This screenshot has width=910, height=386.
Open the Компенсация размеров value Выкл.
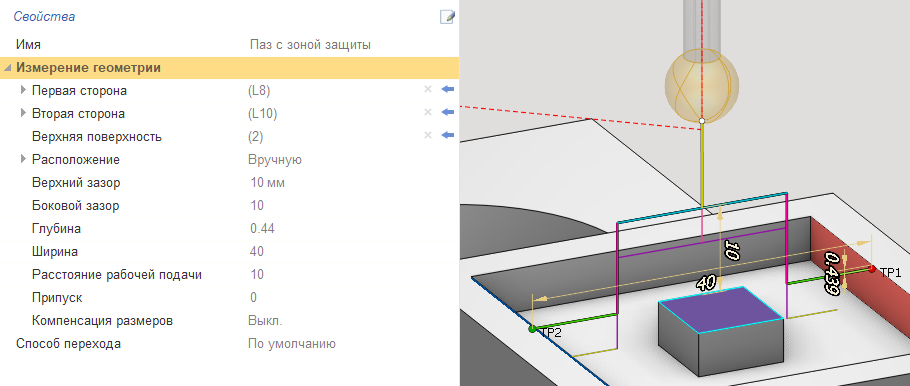[265, 320]
